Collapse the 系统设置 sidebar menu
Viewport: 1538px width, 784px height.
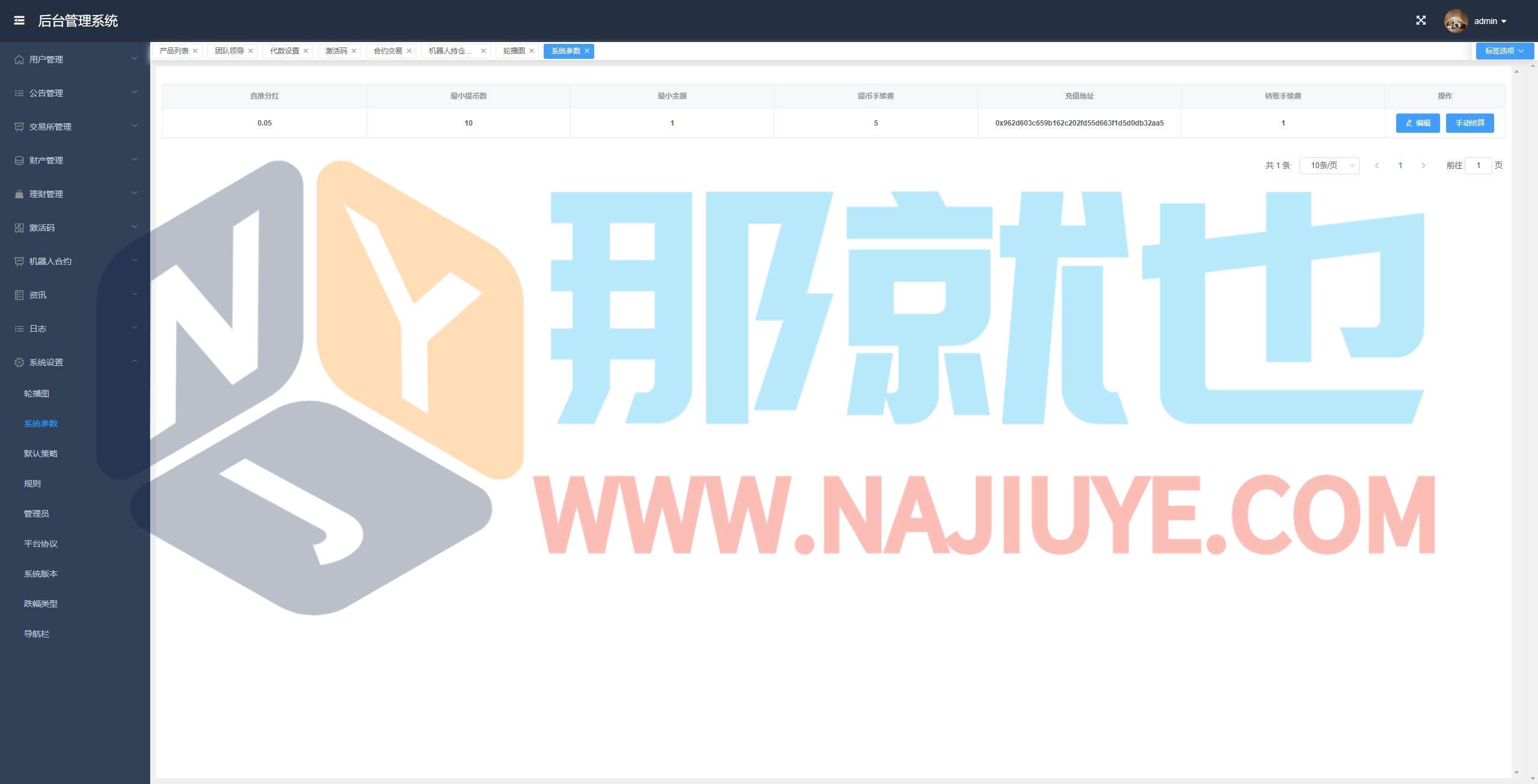[x=75, y=362]
